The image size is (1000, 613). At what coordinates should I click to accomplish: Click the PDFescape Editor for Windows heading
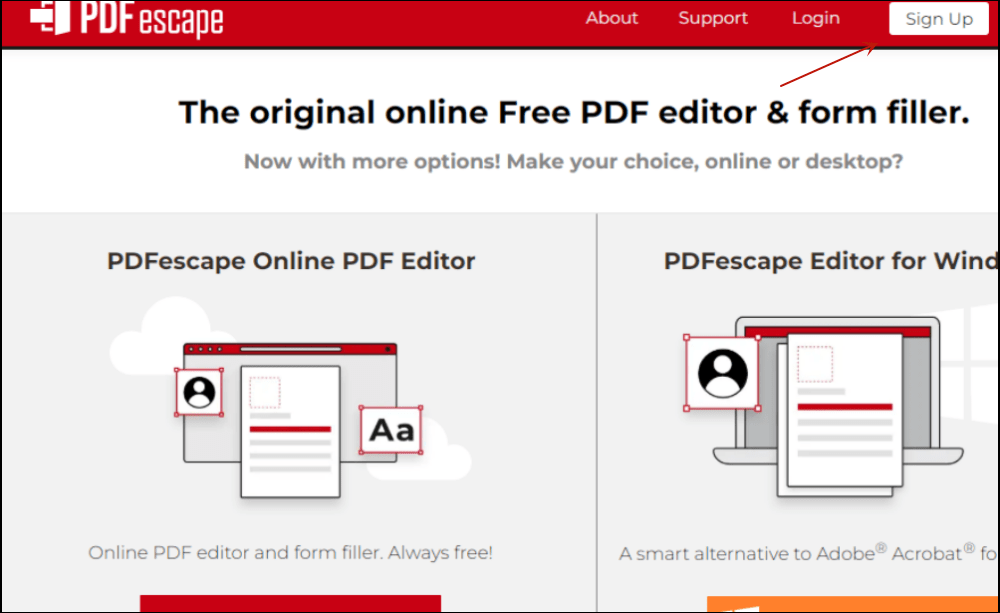[831, 261]
